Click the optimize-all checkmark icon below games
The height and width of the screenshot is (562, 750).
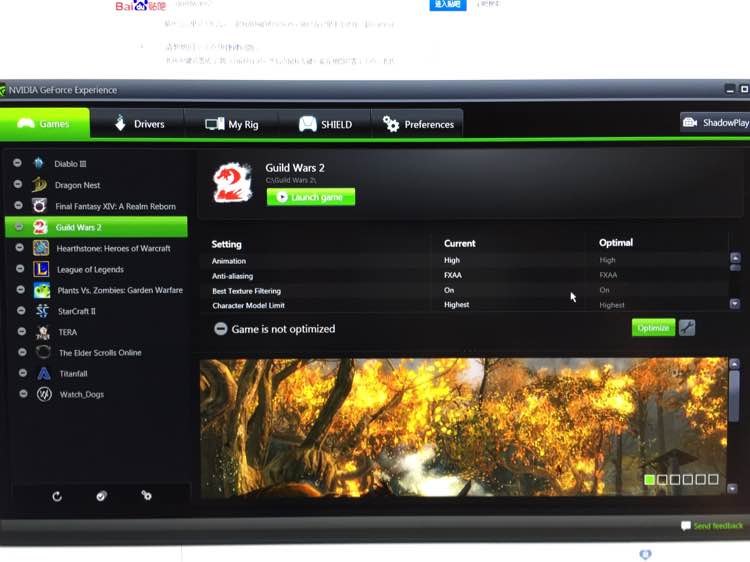coord(101,496)
